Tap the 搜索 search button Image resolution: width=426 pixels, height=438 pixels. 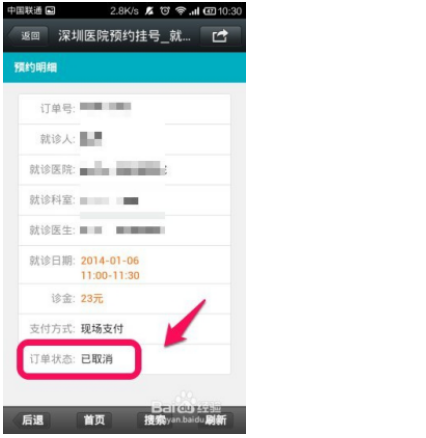point(155,420)
